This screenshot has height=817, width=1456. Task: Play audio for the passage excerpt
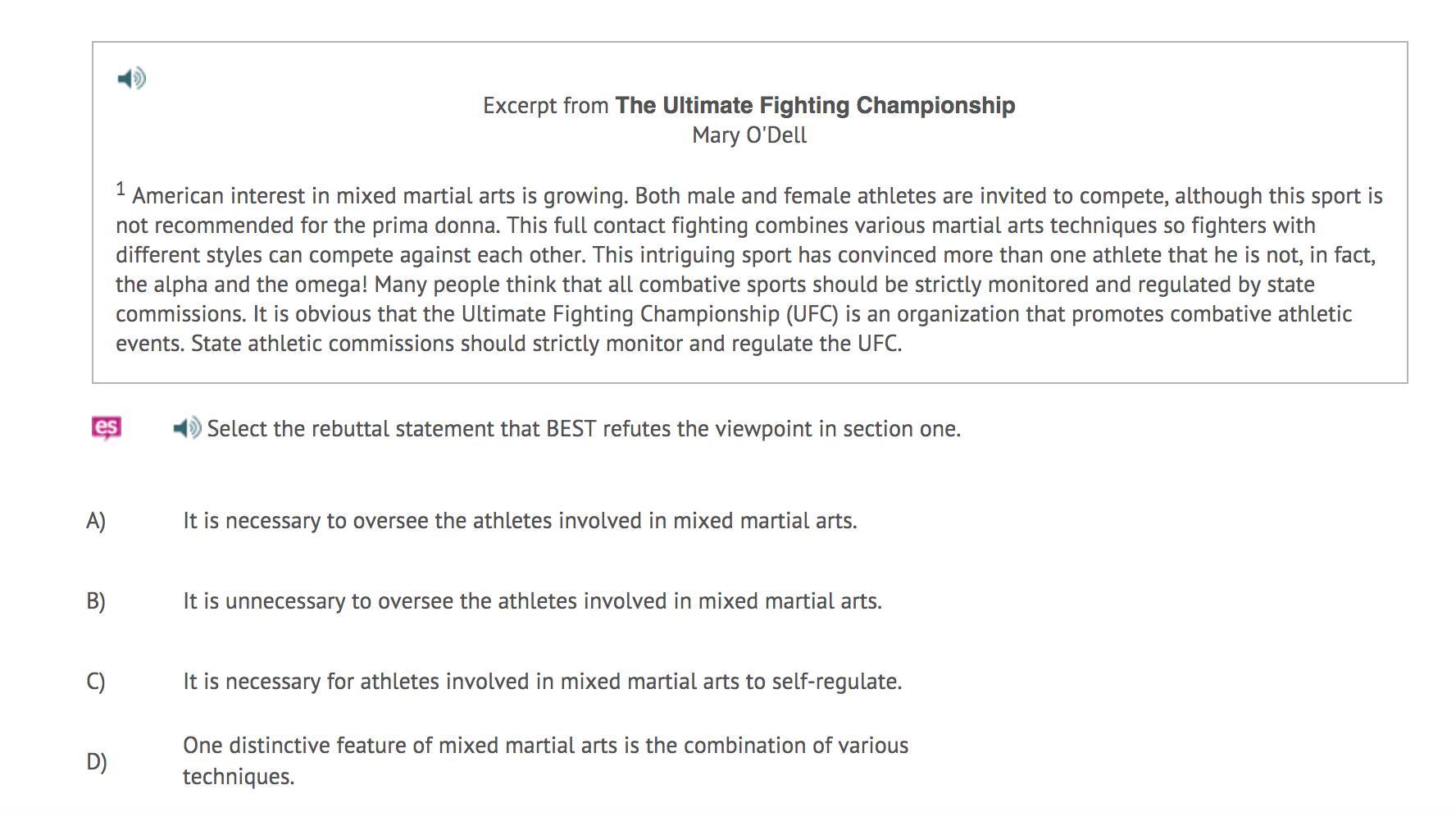pos(131,79)
